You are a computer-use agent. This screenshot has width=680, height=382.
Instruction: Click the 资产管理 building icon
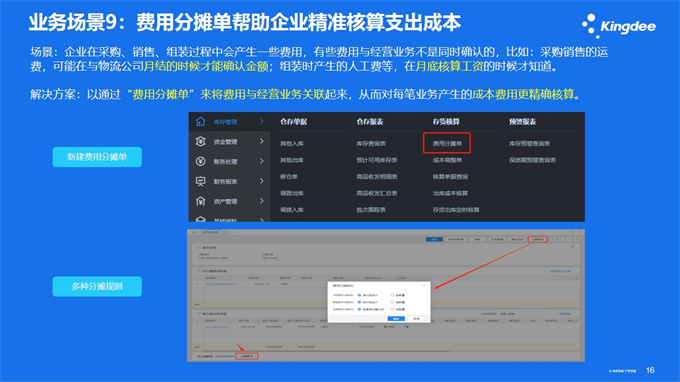click(x=200, y=201)
